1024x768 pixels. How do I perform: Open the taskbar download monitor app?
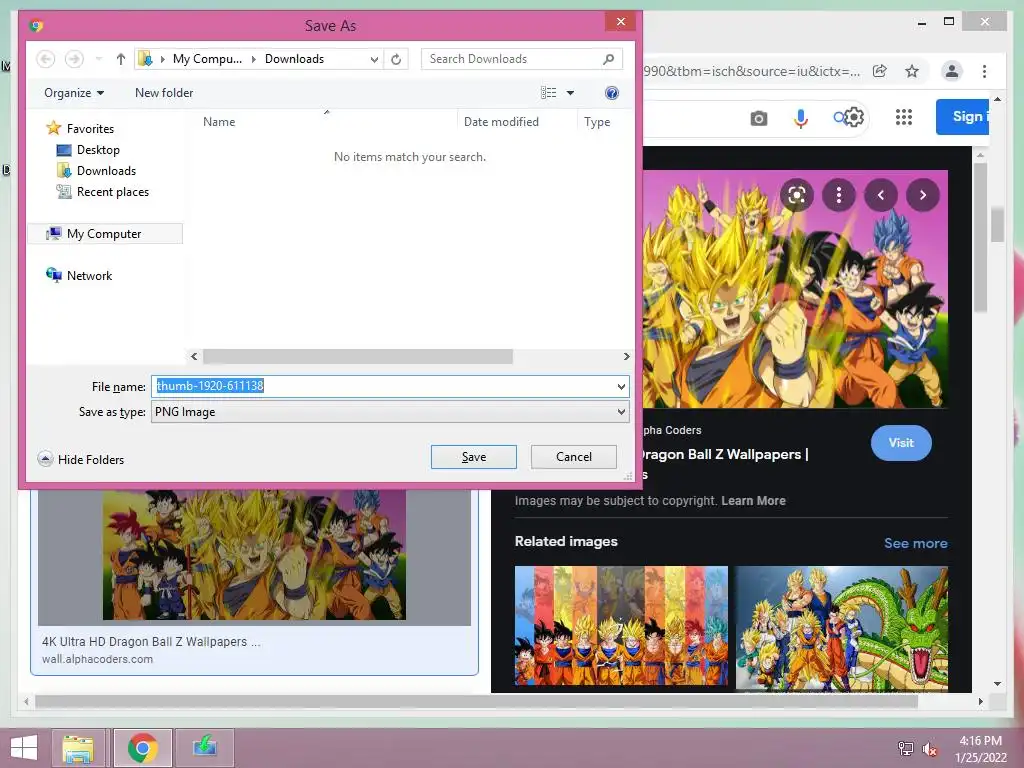pyautogui.click(x=204, y=748)
